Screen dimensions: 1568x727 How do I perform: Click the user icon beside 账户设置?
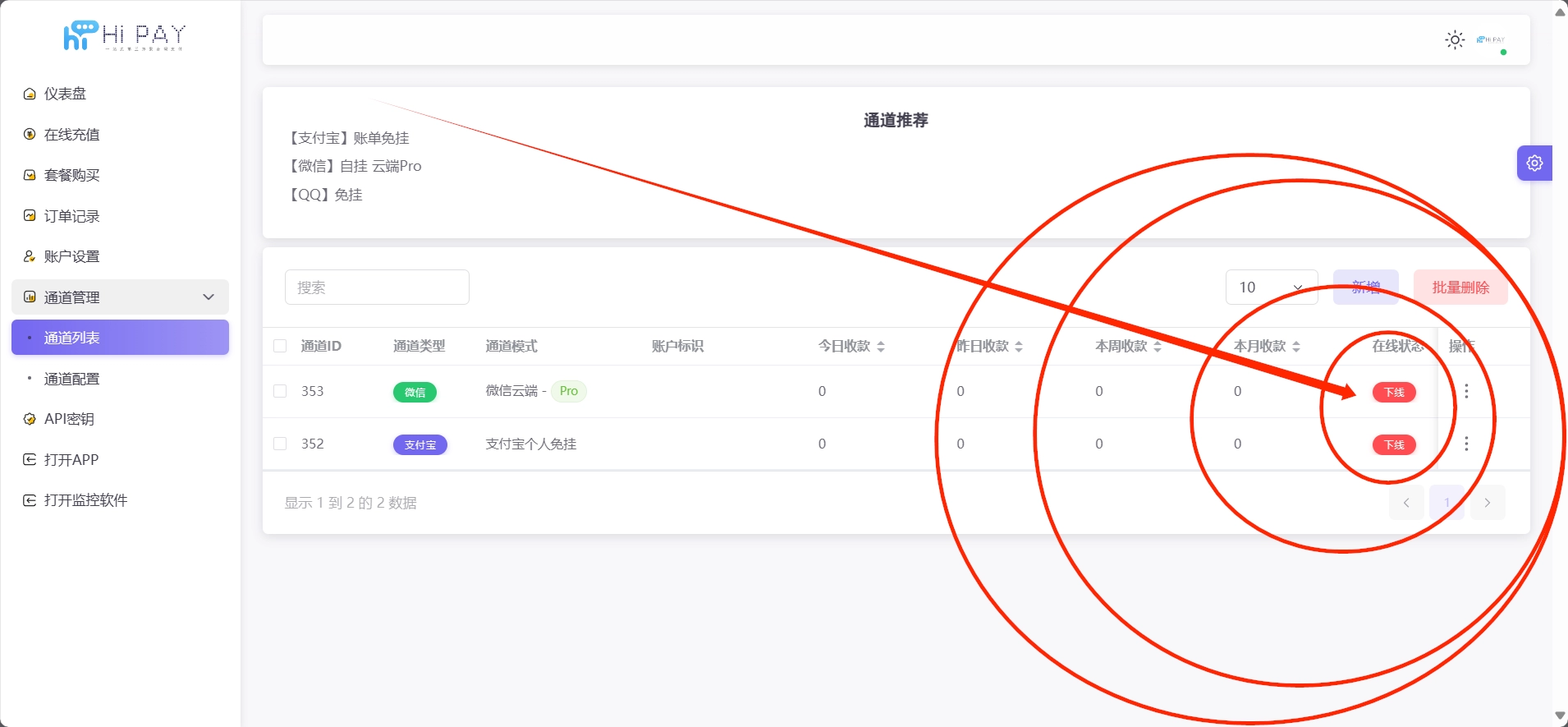[30, 256]
